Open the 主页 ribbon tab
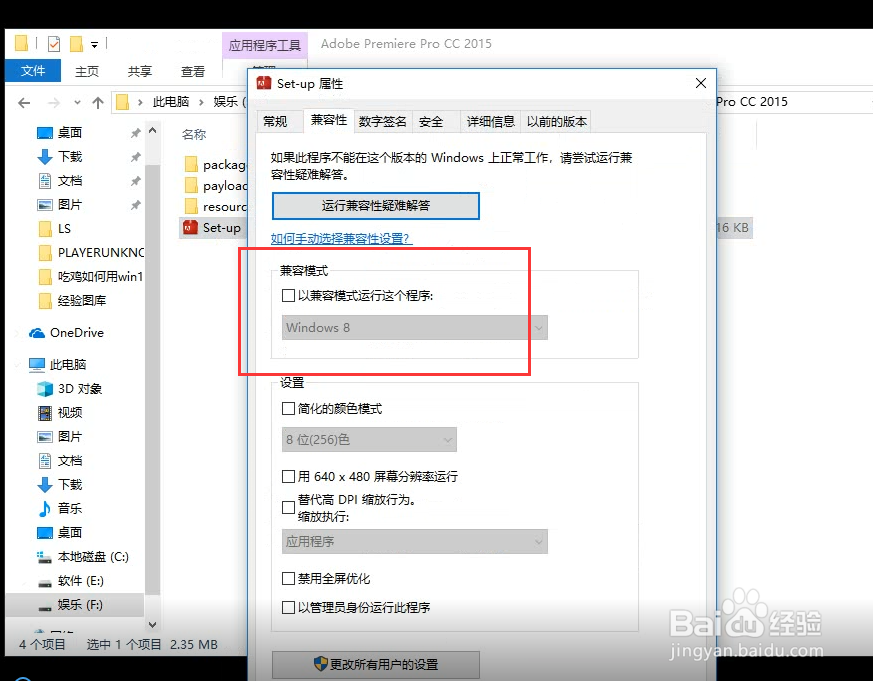The image size is (873, 681). [87, 71]
